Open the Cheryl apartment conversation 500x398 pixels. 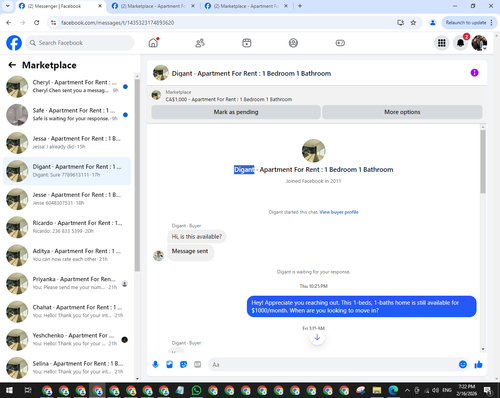(67, 86)
